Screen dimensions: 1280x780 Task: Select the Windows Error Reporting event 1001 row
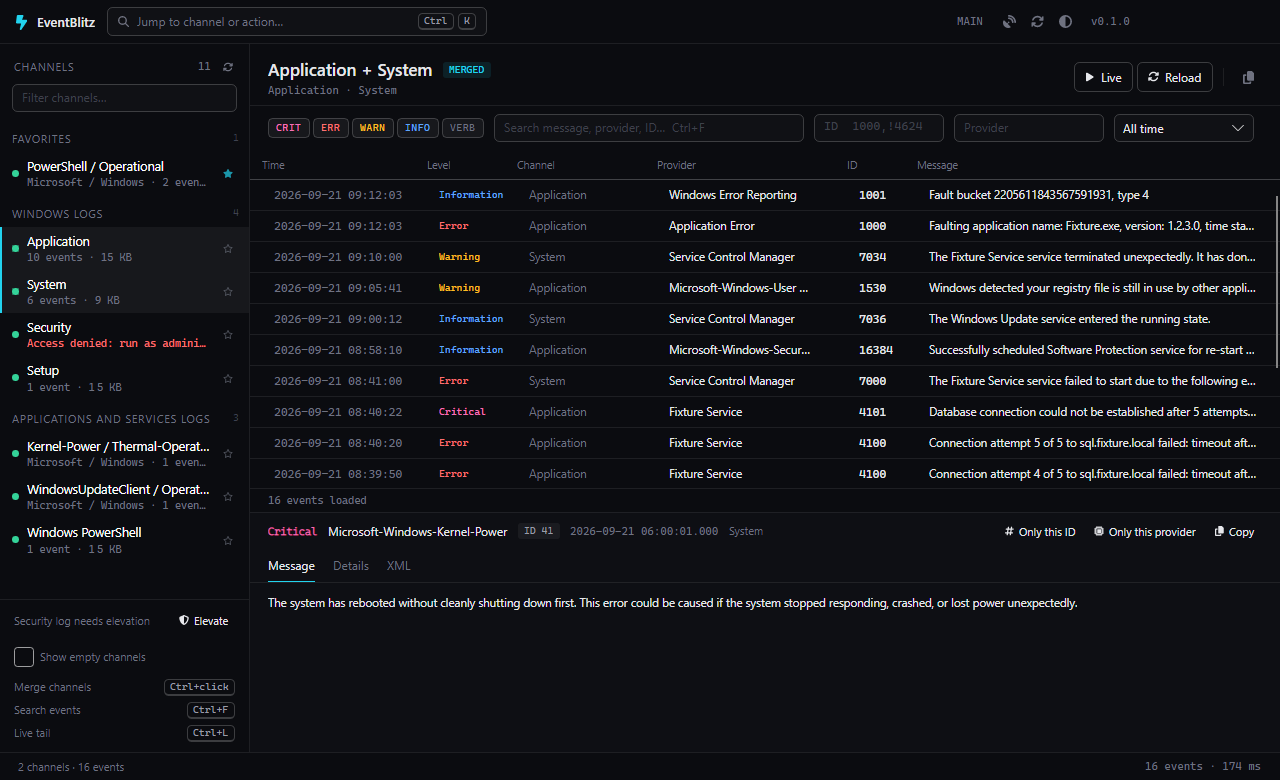click(x=764, y=195)
